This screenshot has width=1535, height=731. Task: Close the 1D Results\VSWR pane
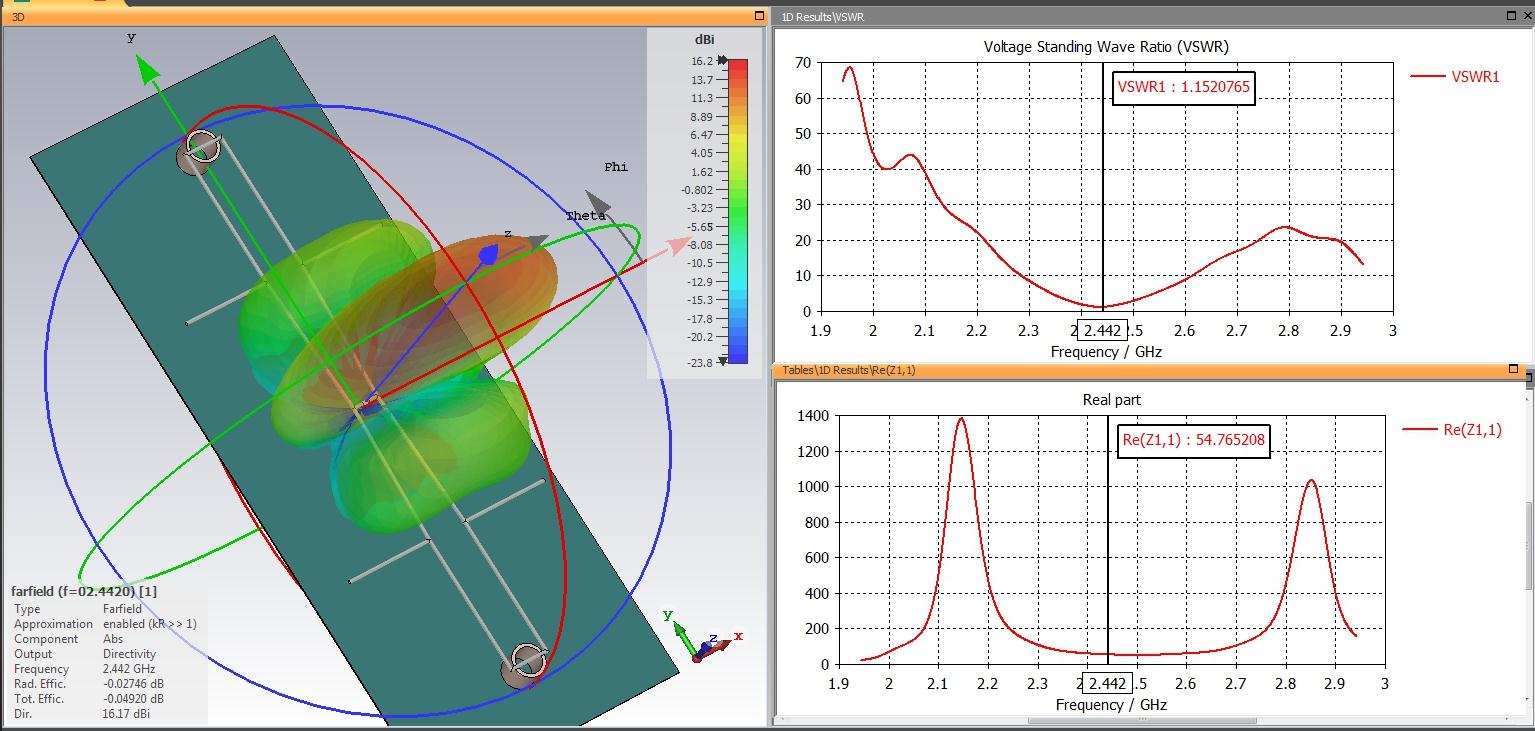pos(1527,17)
